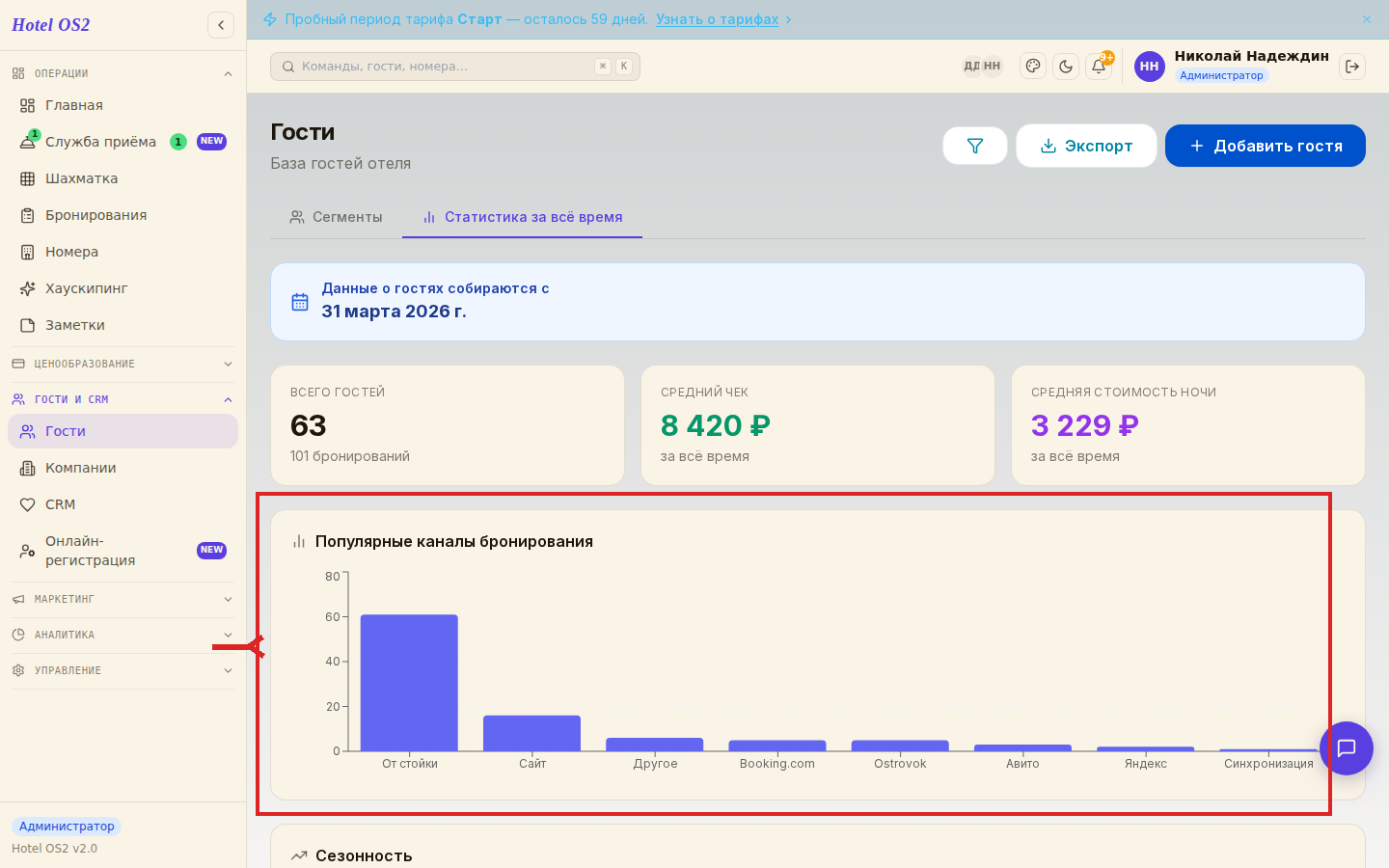Expand the Аналитика section

coord(123,635)
